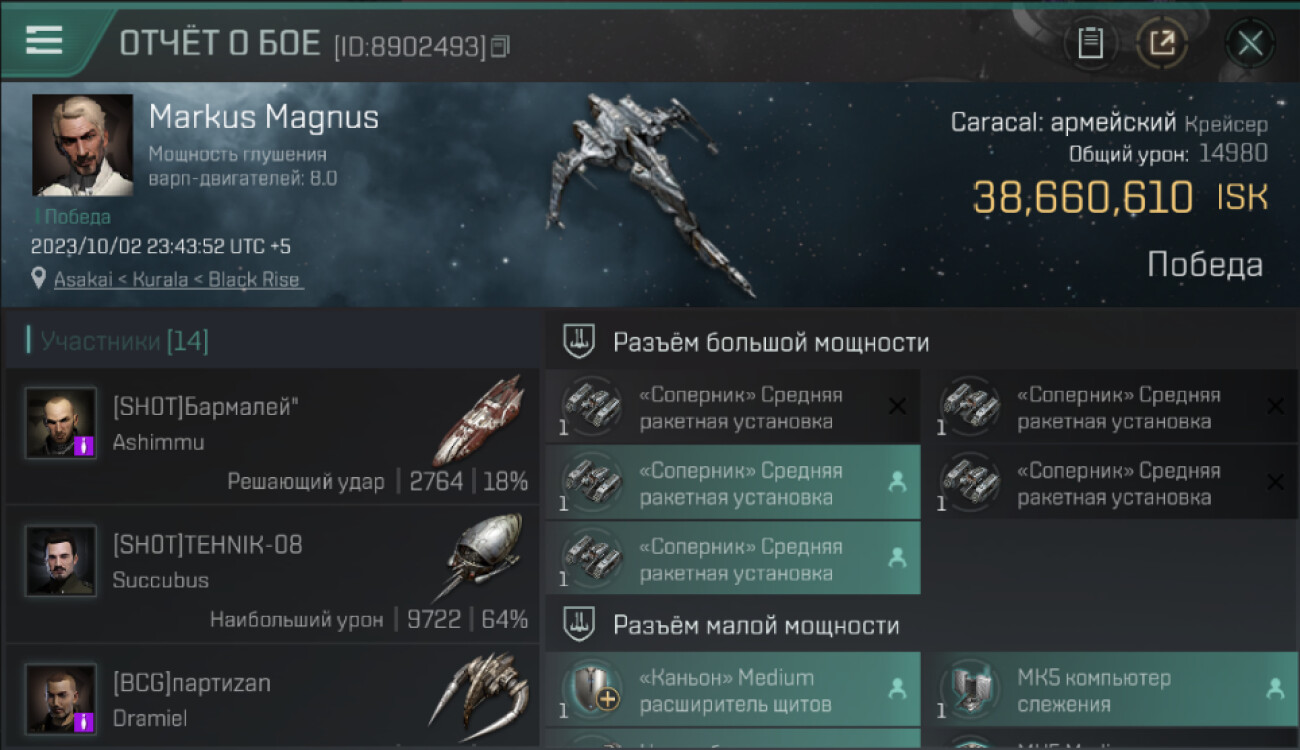Select participant [BCG]партизан Dramiel row
Viewport: 1300px width, 750px height.
[272, 697]
